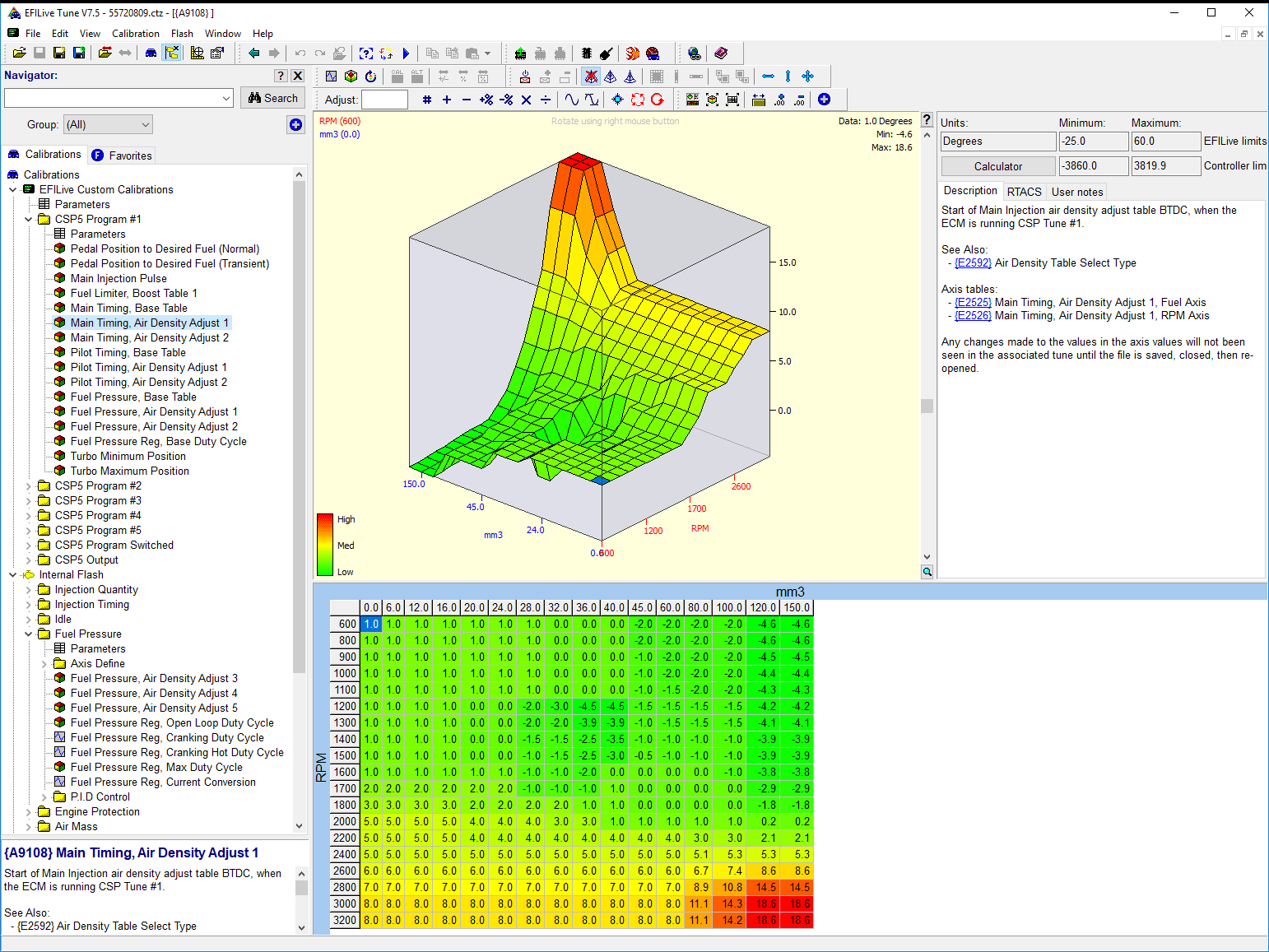Collapse the Fuel Pressure folder

(28, 634)
